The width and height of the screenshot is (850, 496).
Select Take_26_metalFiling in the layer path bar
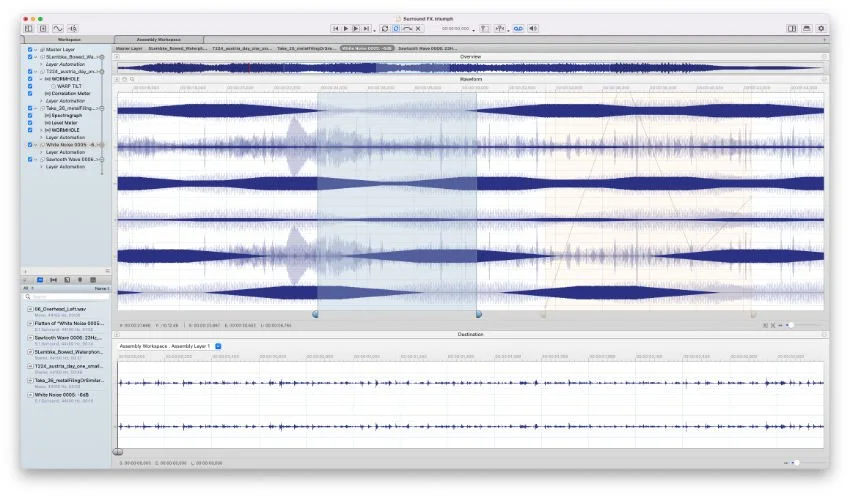click(x=306, y=48)
